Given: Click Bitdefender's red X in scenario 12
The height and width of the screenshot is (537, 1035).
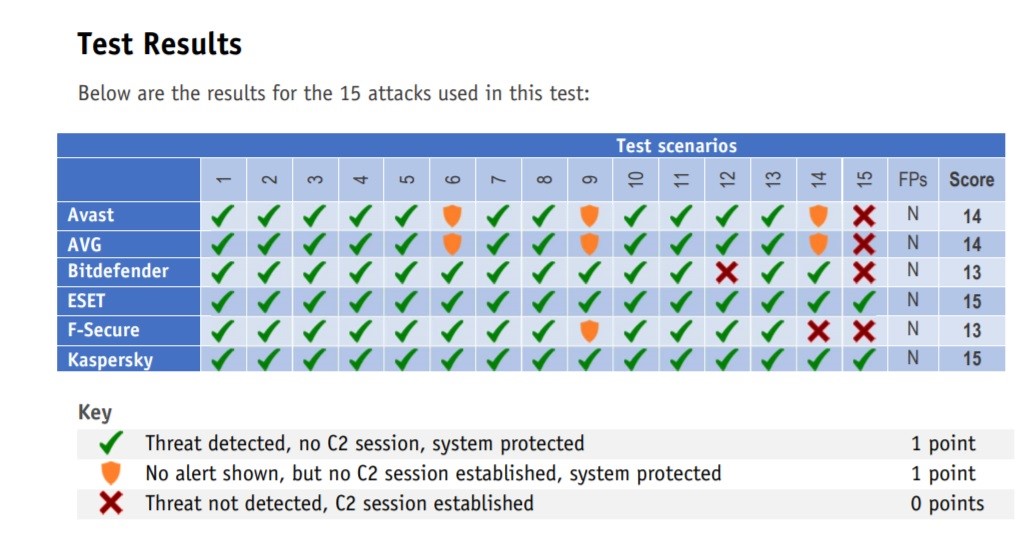Looking at the screenshot, I should pos(727,272).
